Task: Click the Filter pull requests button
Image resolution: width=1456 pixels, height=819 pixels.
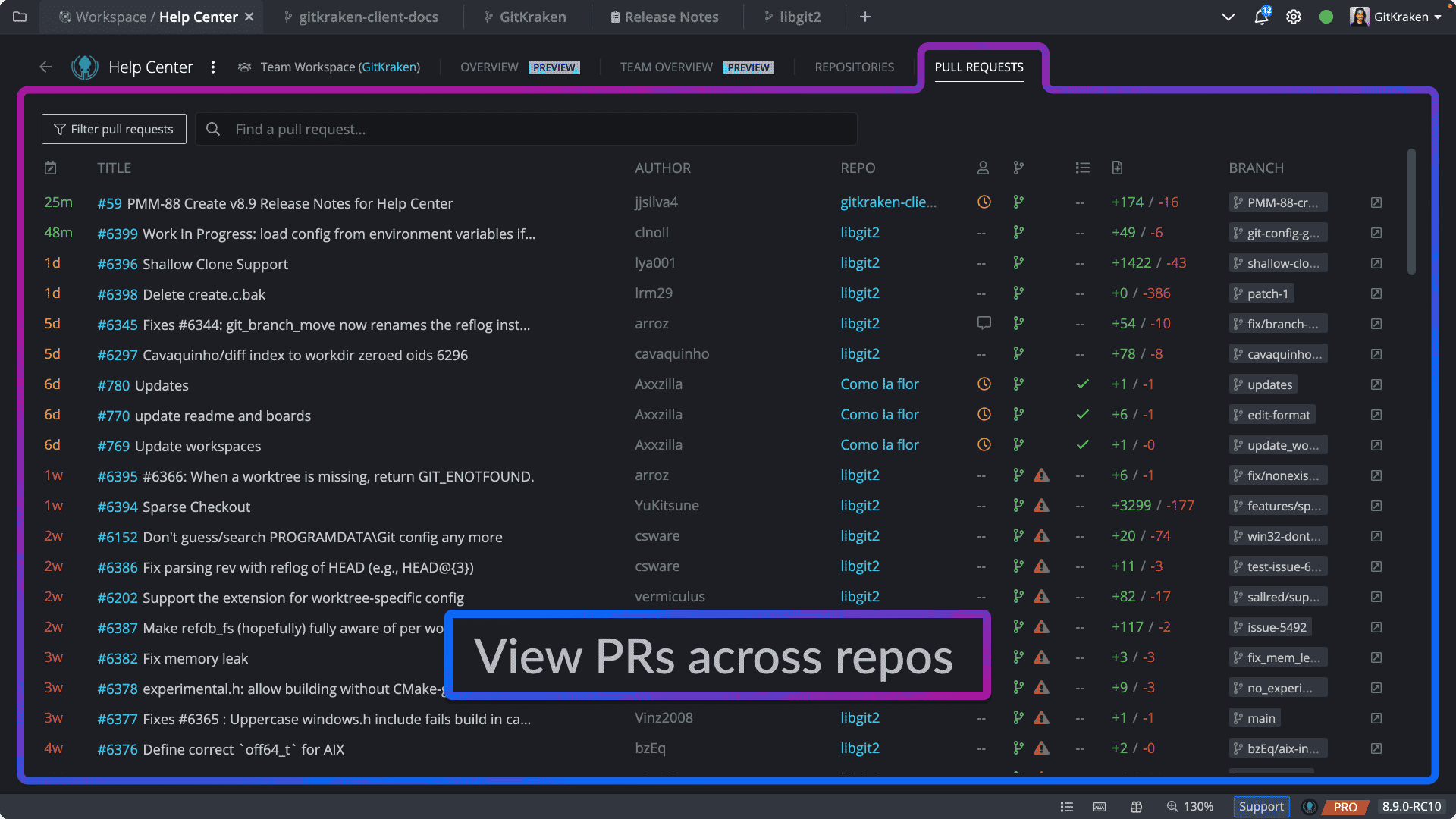Action: coord(113,129)
